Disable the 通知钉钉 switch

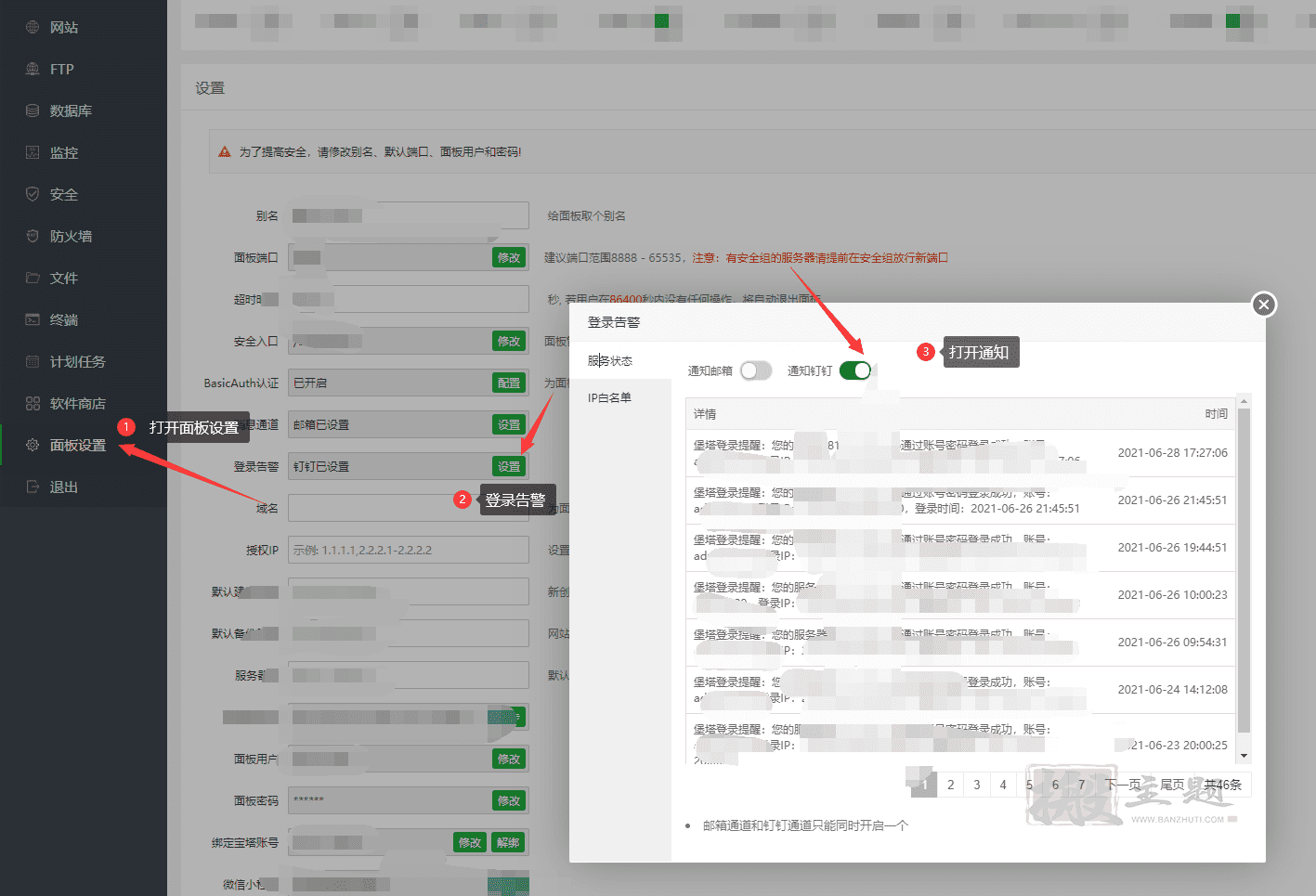pos(855,370)
